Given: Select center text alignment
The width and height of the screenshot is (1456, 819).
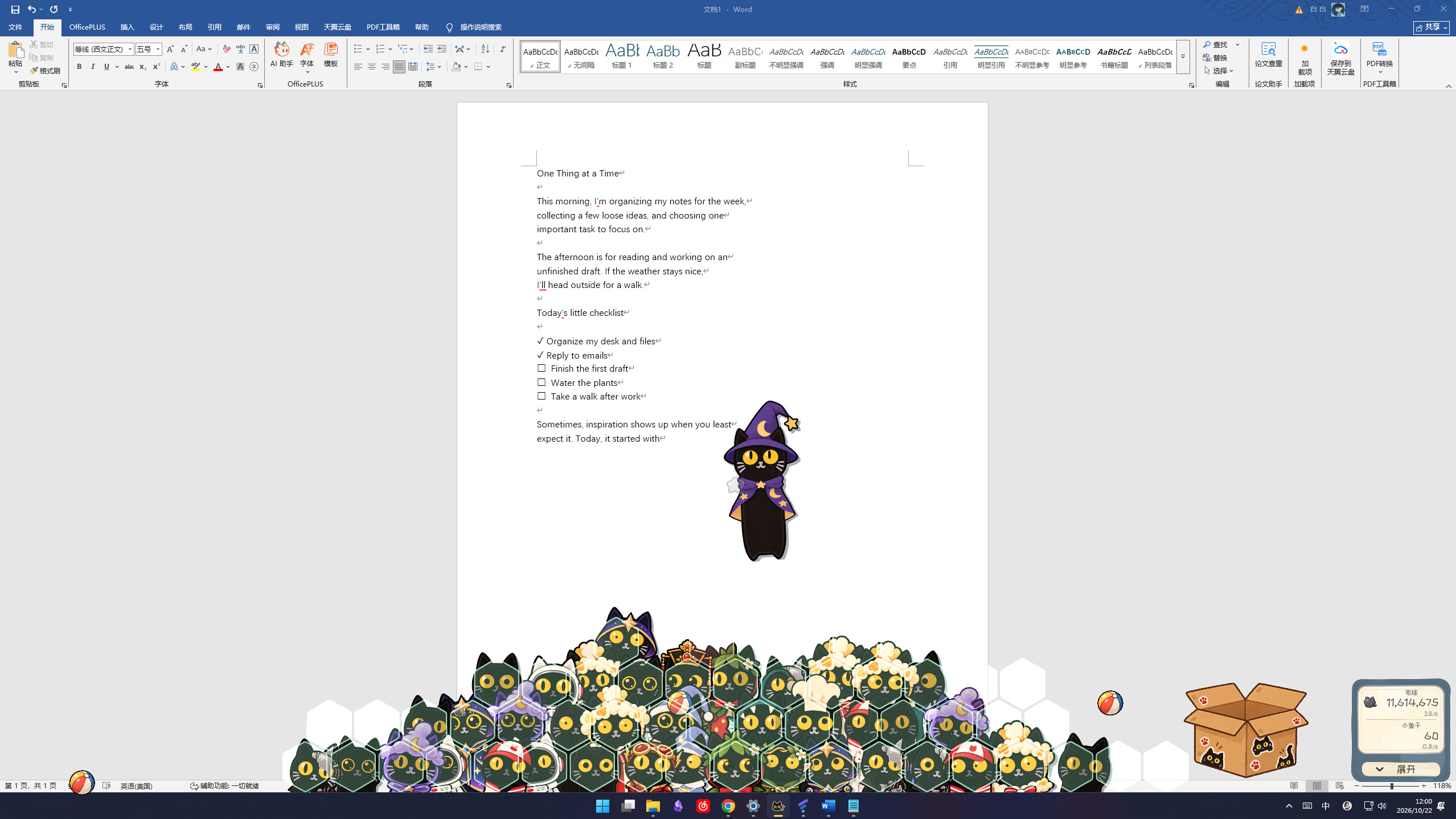Looking at the screenshot, I should tap(372, 67).
